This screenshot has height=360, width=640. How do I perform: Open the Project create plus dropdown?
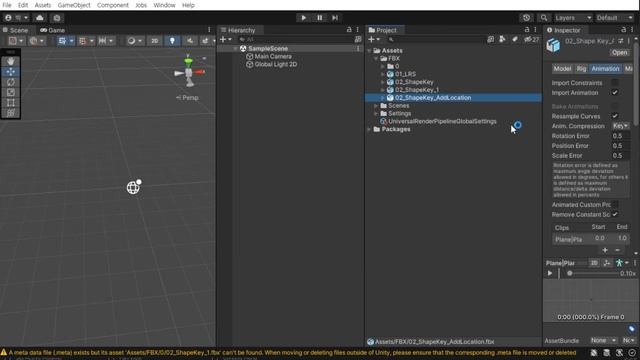coord(373,40)
